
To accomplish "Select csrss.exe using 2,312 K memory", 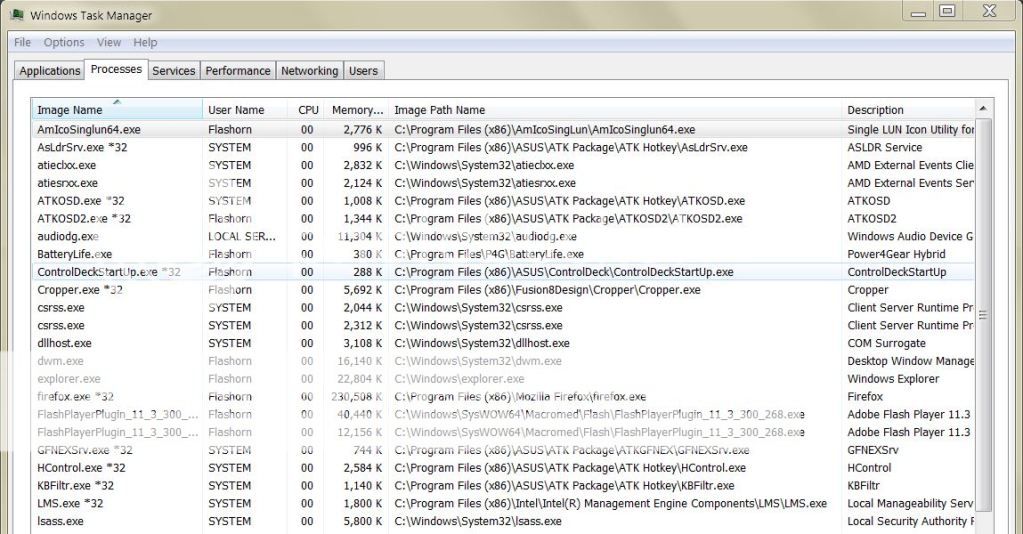I will tap(502, 325).
